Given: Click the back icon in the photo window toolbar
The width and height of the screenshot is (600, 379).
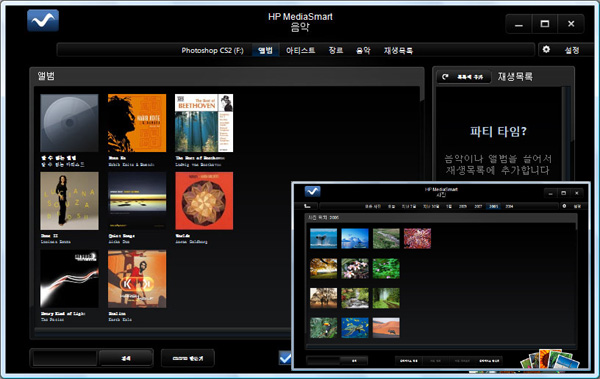Looking at the screenshot, I should click(x=307, y=206).
